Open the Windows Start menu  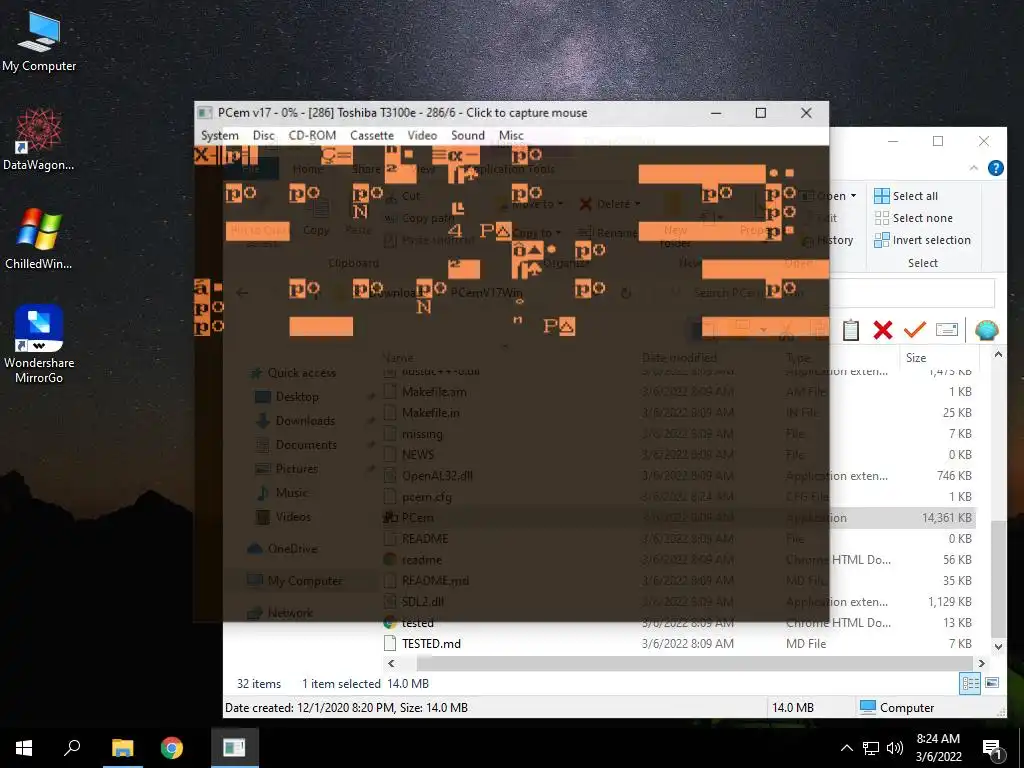click(x=24, y=748)
